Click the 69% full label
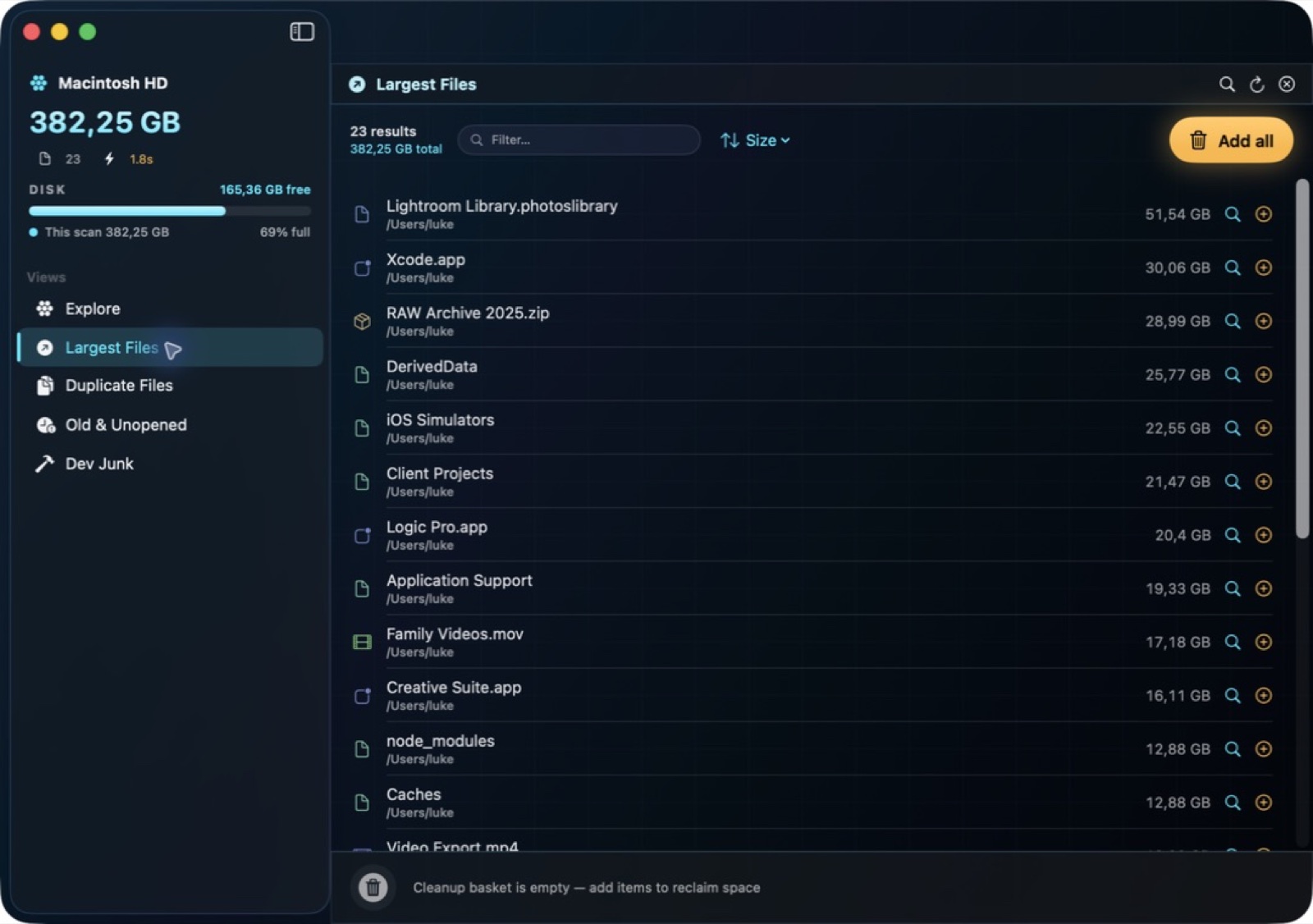The image size is (1313, 924). 285,232
